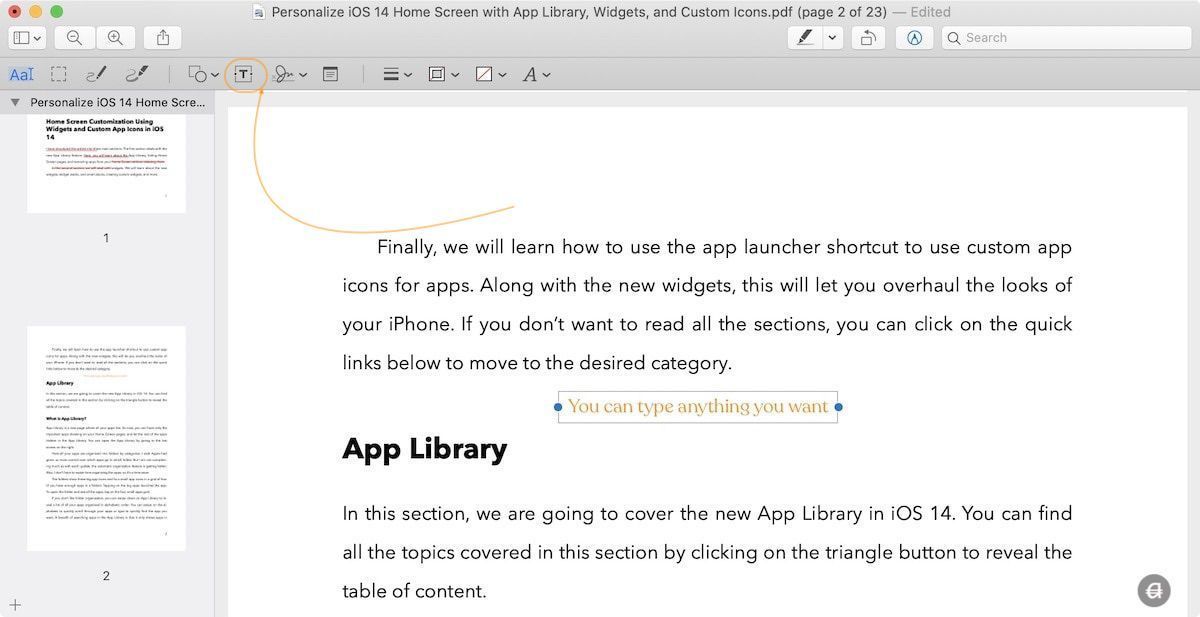Open the Fill Color swatch menu
1200x617 pixels.
[490, 74]
